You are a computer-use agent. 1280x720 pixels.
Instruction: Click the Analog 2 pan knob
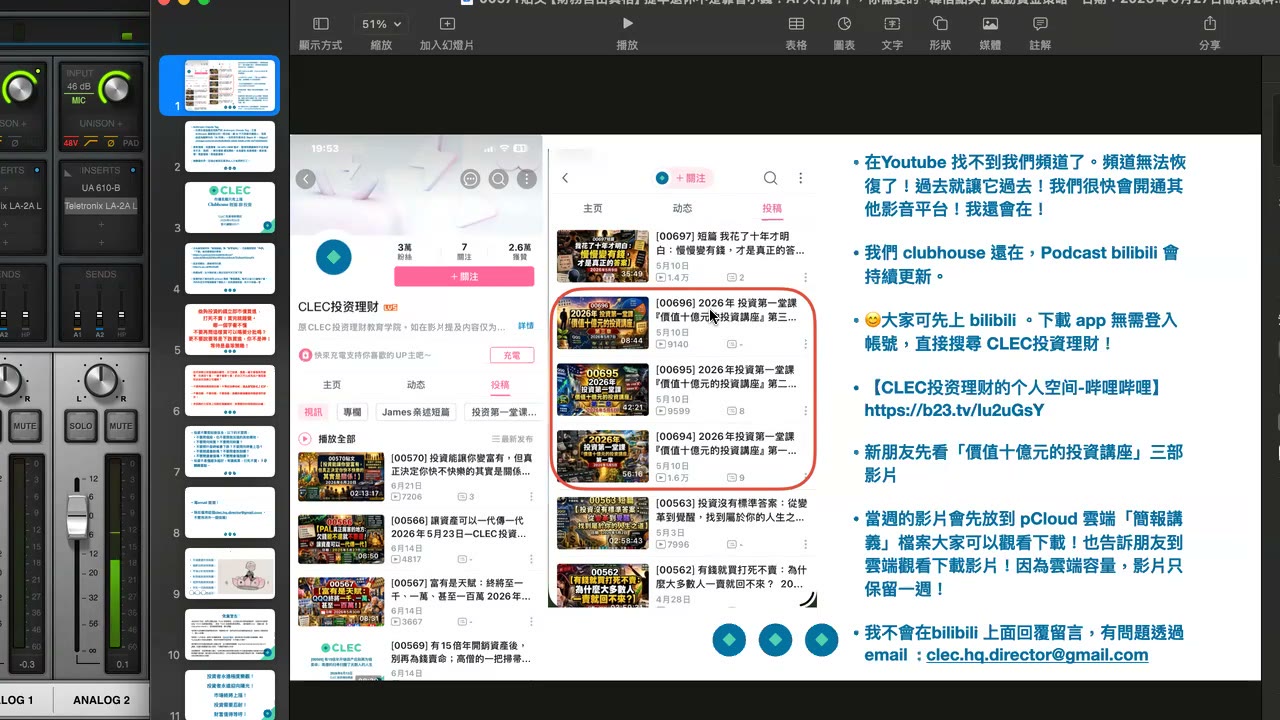100,380
